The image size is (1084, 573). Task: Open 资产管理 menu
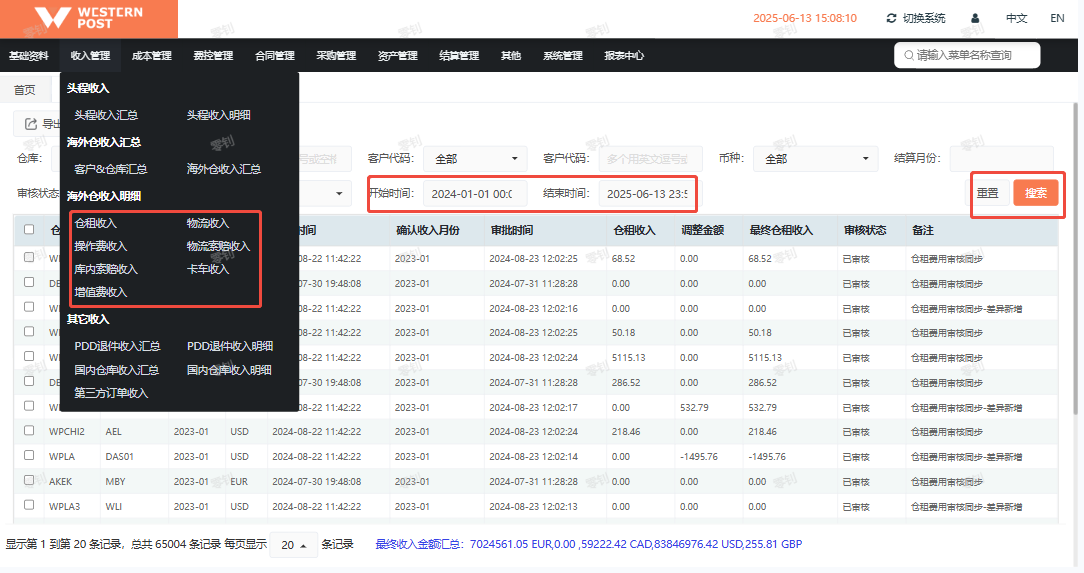(398, 55)
